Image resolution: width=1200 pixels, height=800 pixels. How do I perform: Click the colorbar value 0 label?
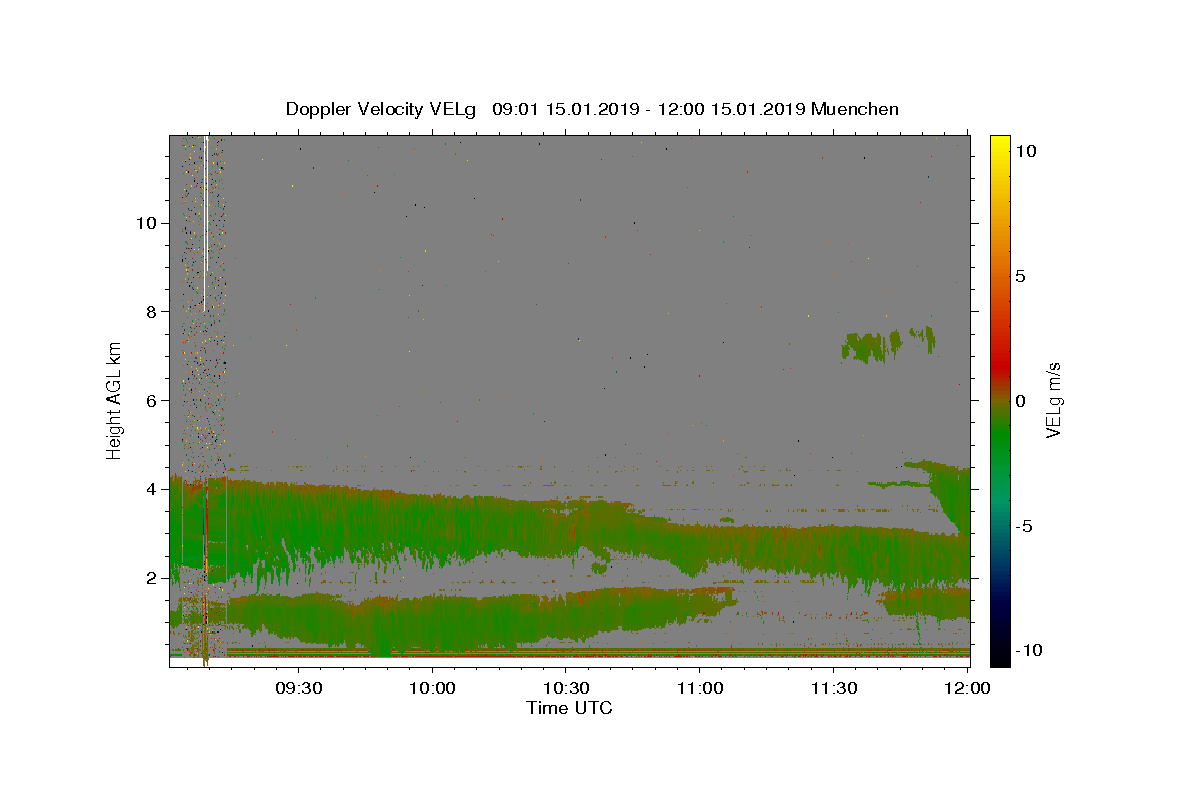1021,400
